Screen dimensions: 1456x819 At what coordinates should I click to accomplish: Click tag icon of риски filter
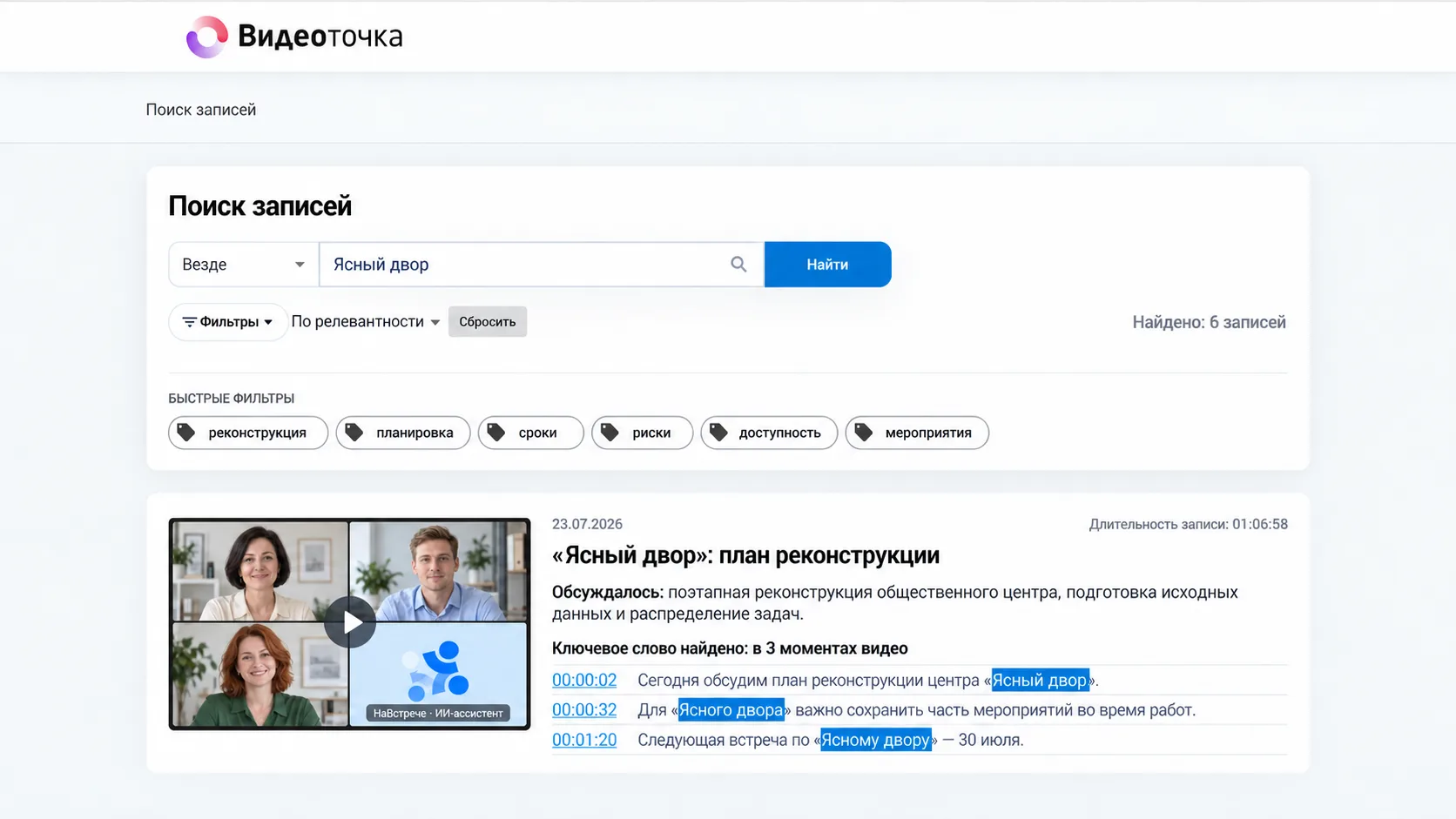click(610, 433)
